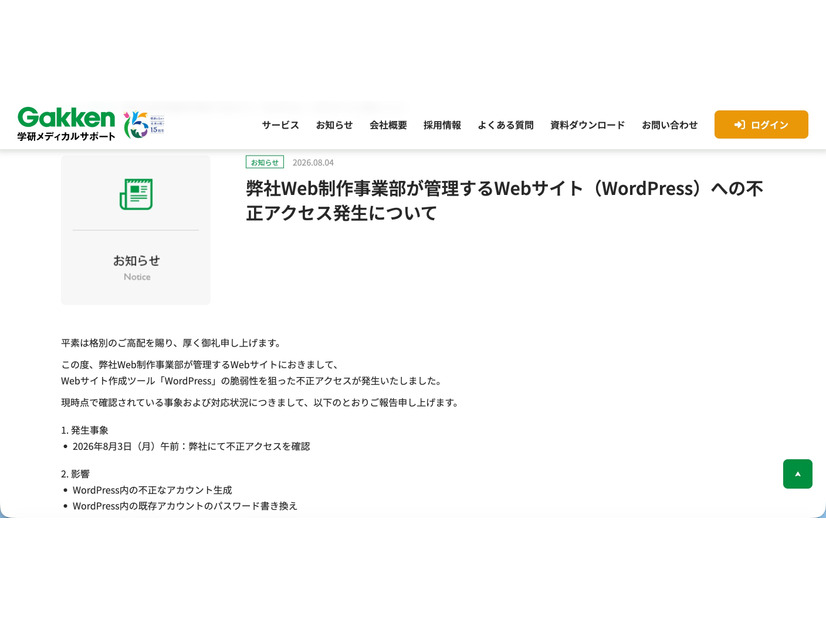Click the お知らせ Notice sidebar card label

pyautogui.click(x=136, y=267)
